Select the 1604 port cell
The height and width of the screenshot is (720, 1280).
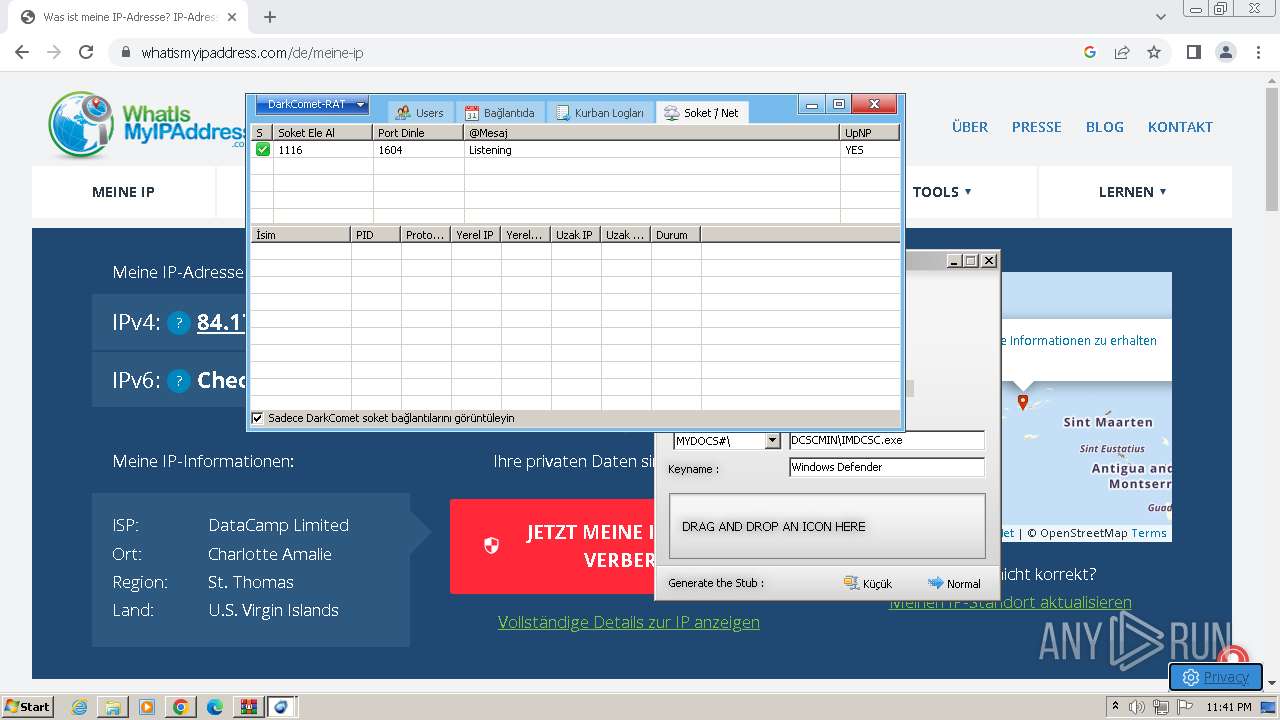pyautogui.click(x=418, y=150)
